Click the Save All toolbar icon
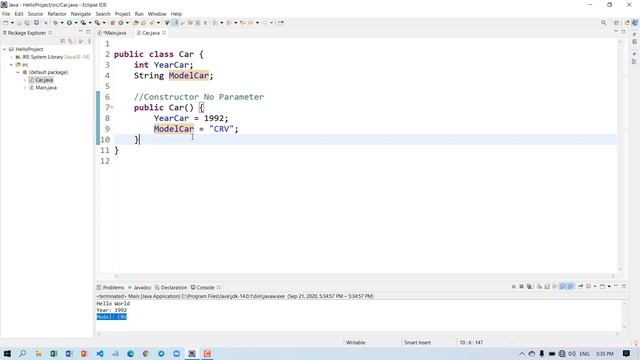The height and width of the screenshot is (360, 640). (x=27, y=23)
